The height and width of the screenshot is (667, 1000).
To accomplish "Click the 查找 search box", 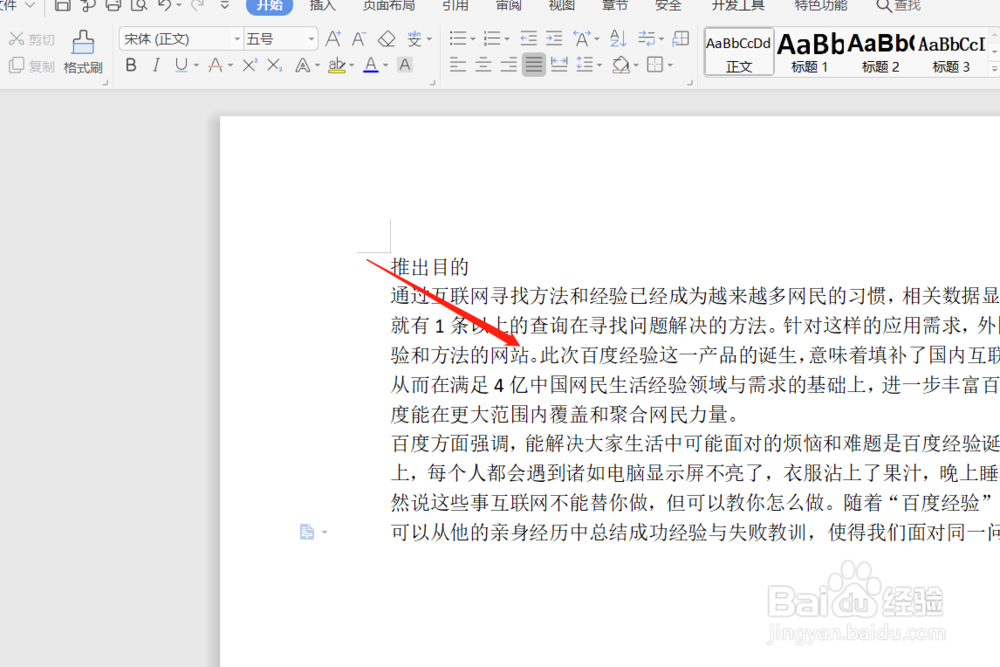I will (x=899, y=5).
